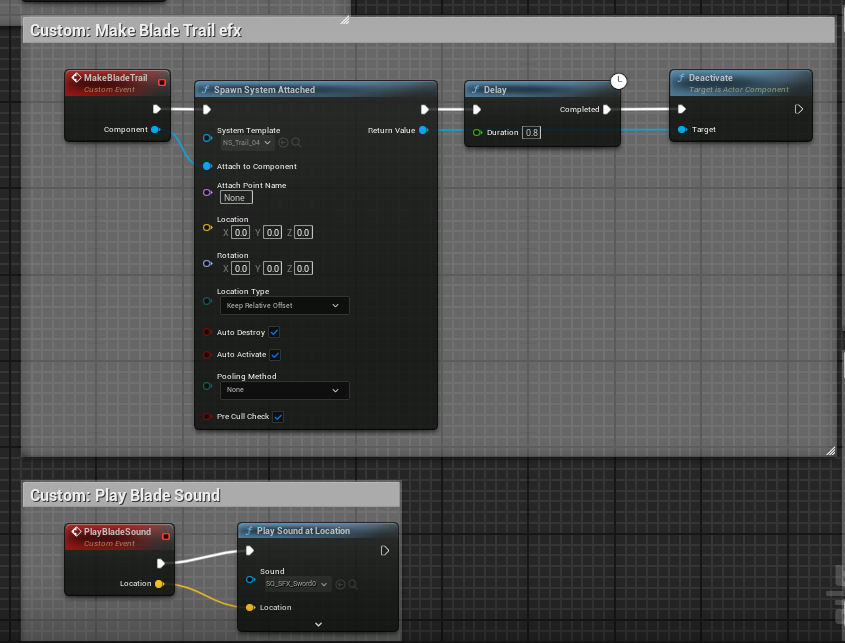
Task: Click Spawn System Attached Location vector pin
Action: coord(207,227)
